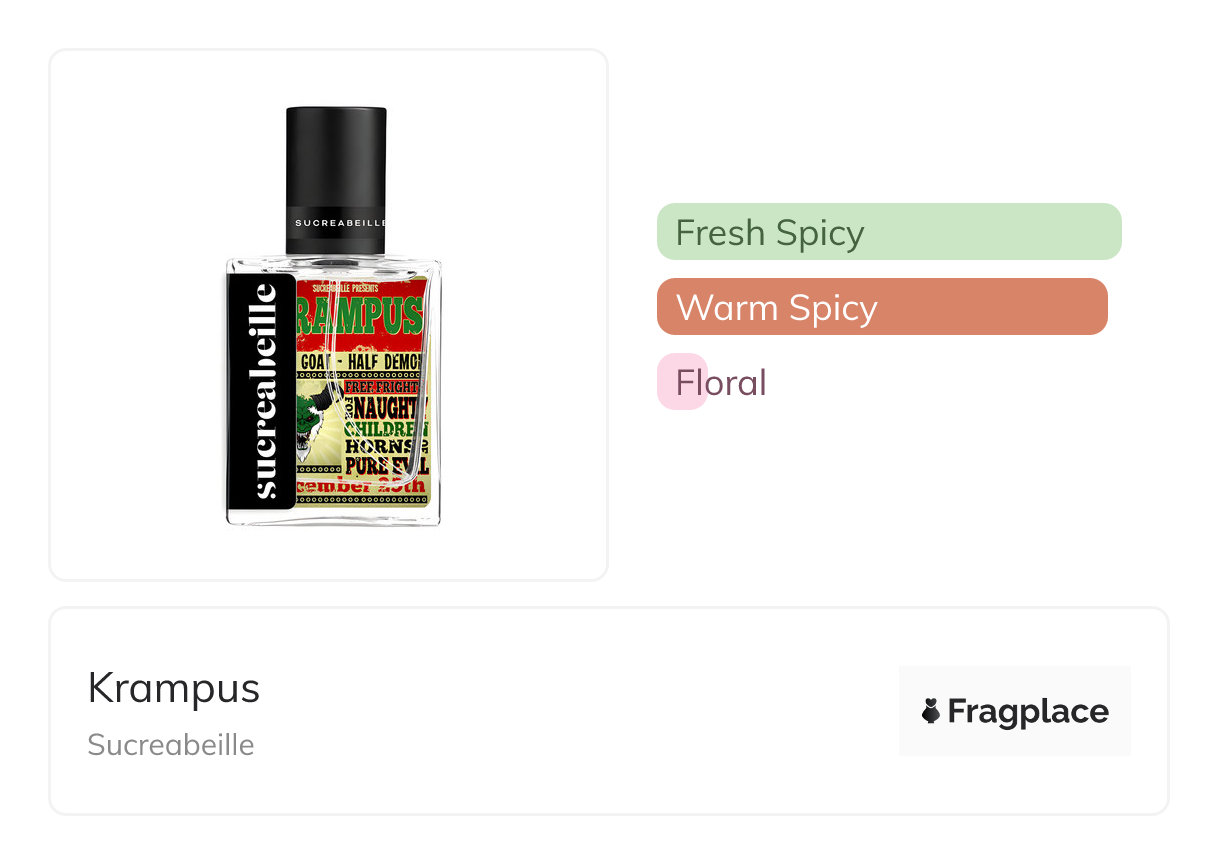1218x864 pixels.
Task: Click the vertical sucreabeille black side label
Action: point(263,391)
